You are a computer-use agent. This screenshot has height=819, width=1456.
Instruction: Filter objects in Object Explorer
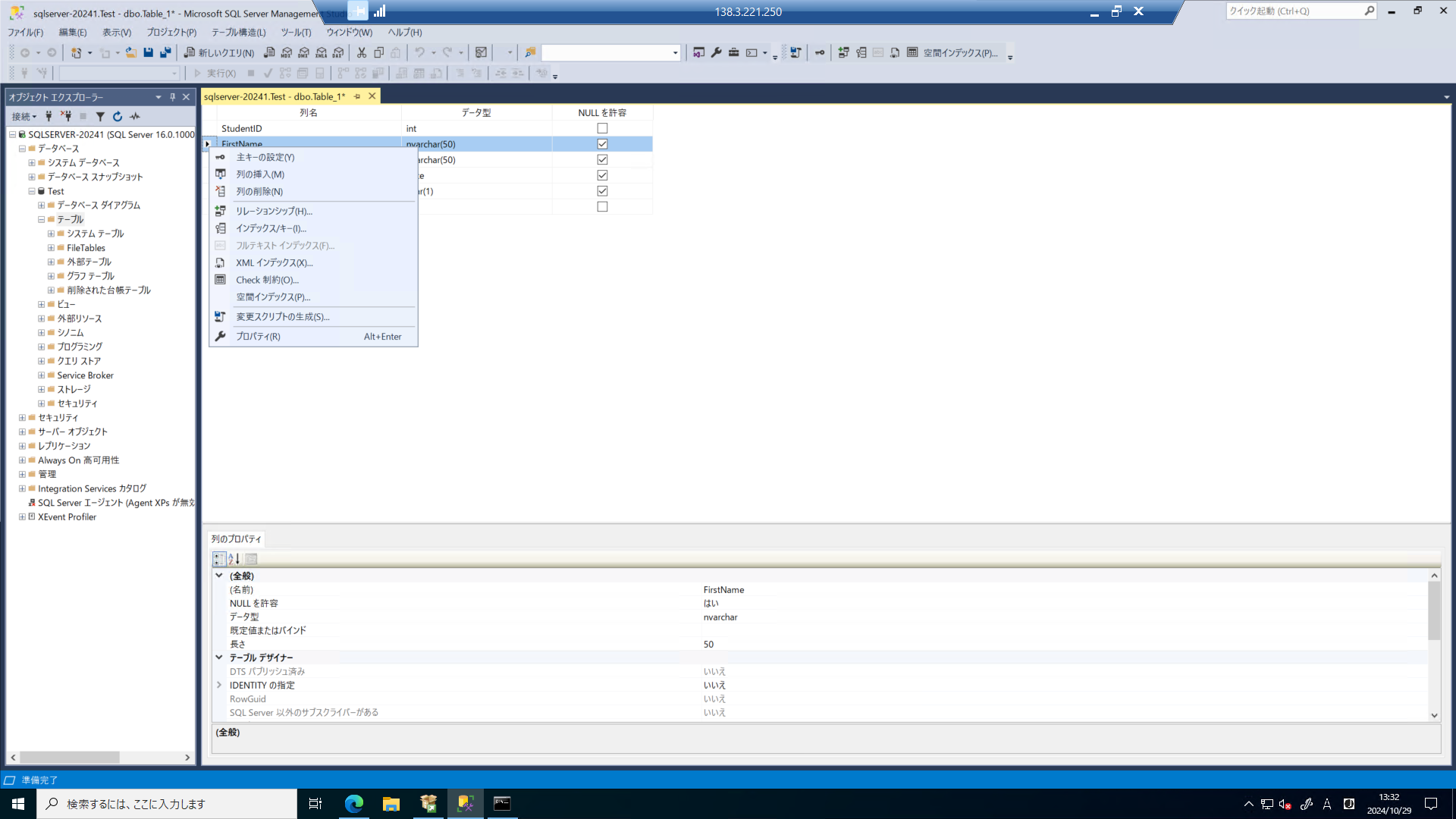(x=100, y=116)
